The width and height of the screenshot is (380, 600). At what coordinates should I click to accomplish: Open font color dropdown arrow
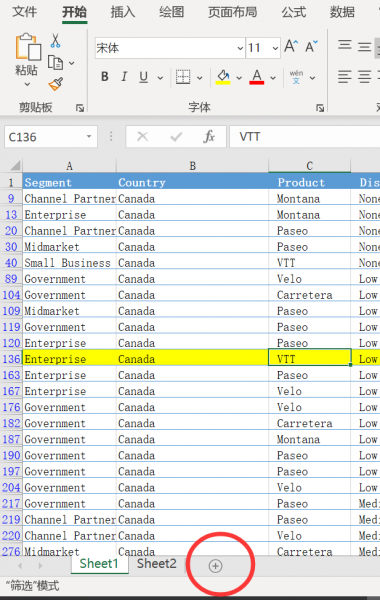click(273, 78)
